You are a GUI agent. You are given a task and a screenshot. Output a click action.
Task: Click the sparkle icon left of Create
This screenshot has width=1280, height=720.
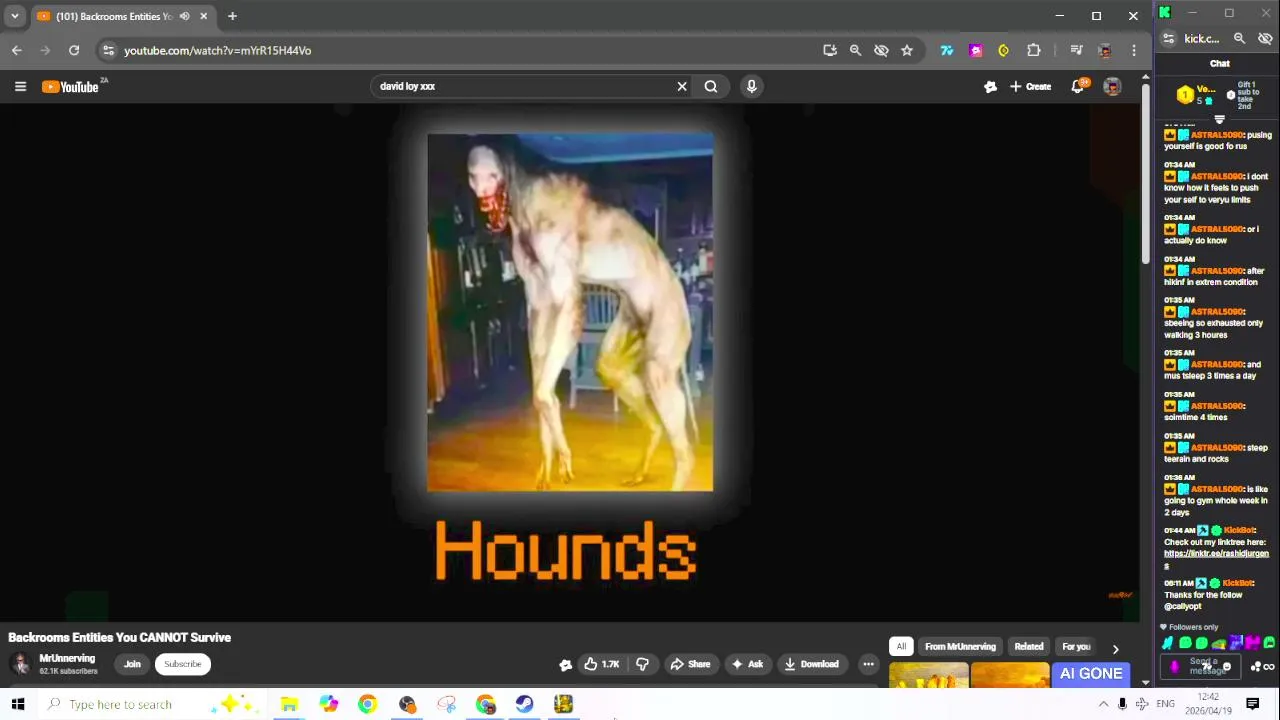[x=990, y=87]
